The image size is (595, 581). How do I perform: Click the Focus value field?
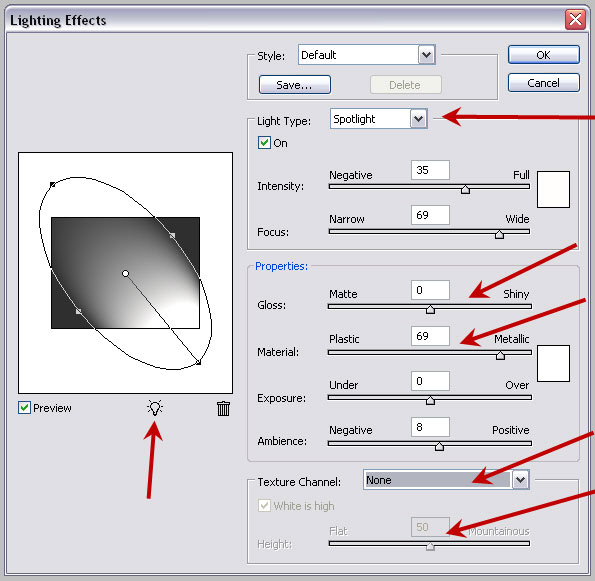pos(430,215)
